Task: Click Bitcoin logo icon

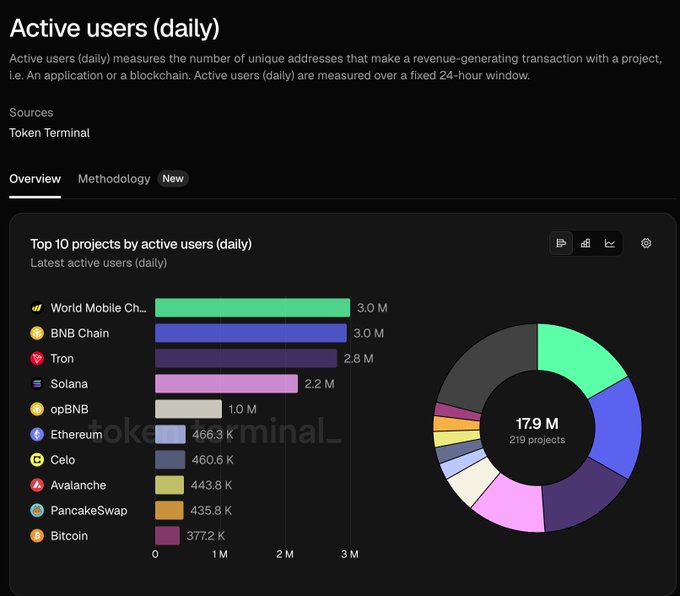Action: click(37, 536)
